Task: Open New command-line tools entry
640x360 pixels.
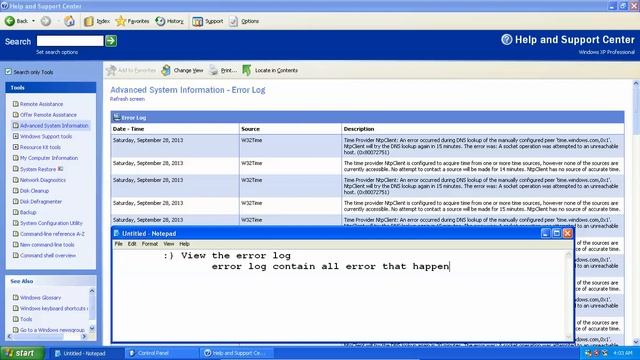Action: (47, 245)
